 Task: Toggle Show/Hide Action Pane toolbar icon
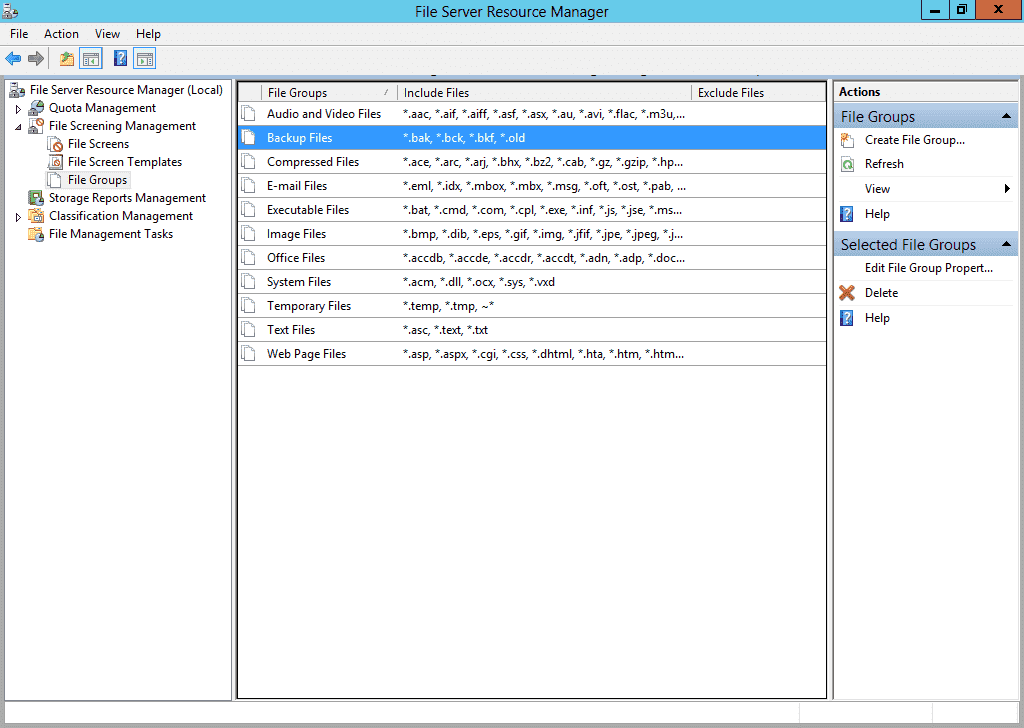point(144,59)
